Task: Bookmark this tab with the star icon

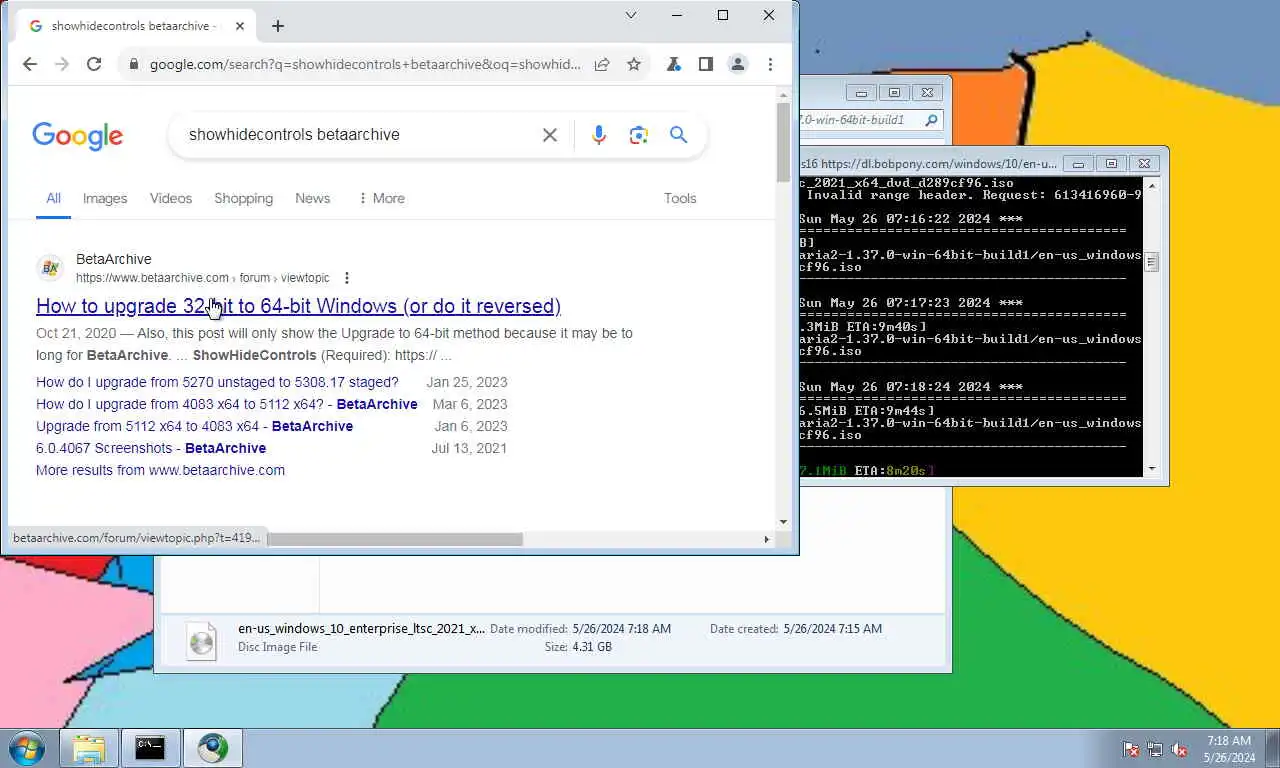Action: 634,64
